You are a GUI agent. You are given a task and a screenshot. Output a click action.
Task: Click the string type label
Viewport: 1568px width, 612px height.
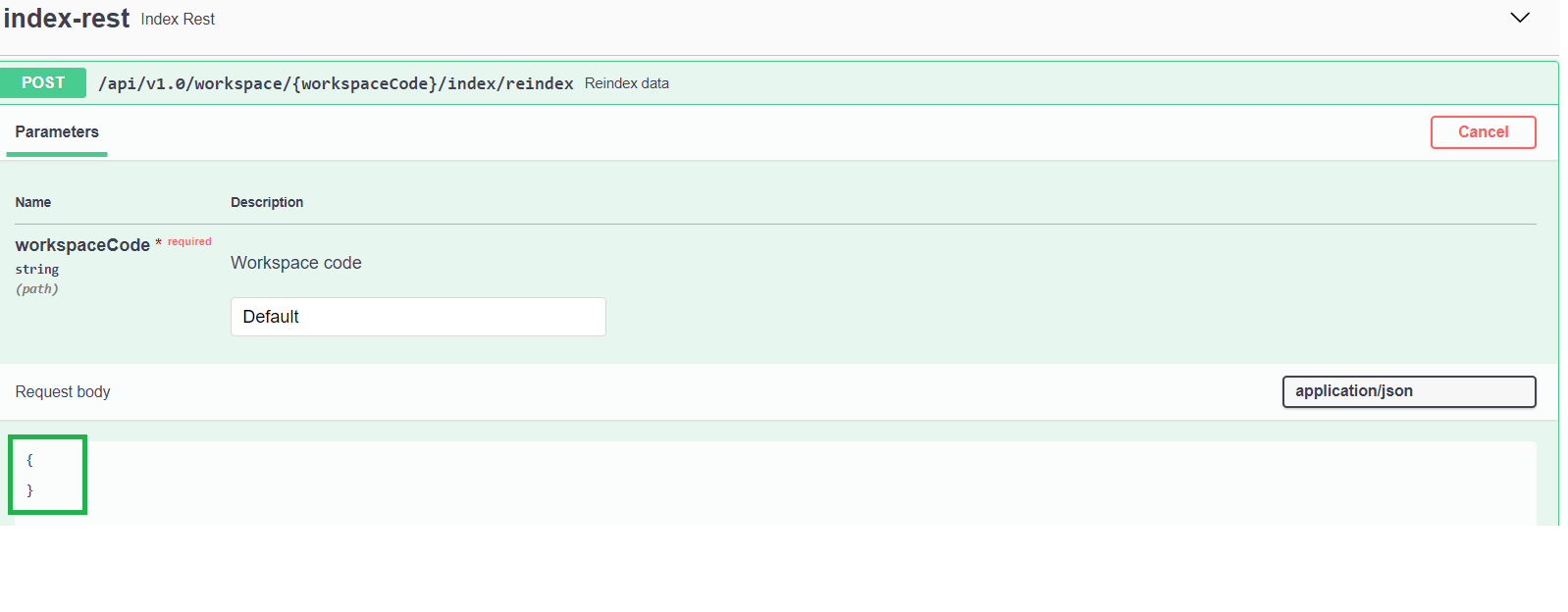[37, 270]
